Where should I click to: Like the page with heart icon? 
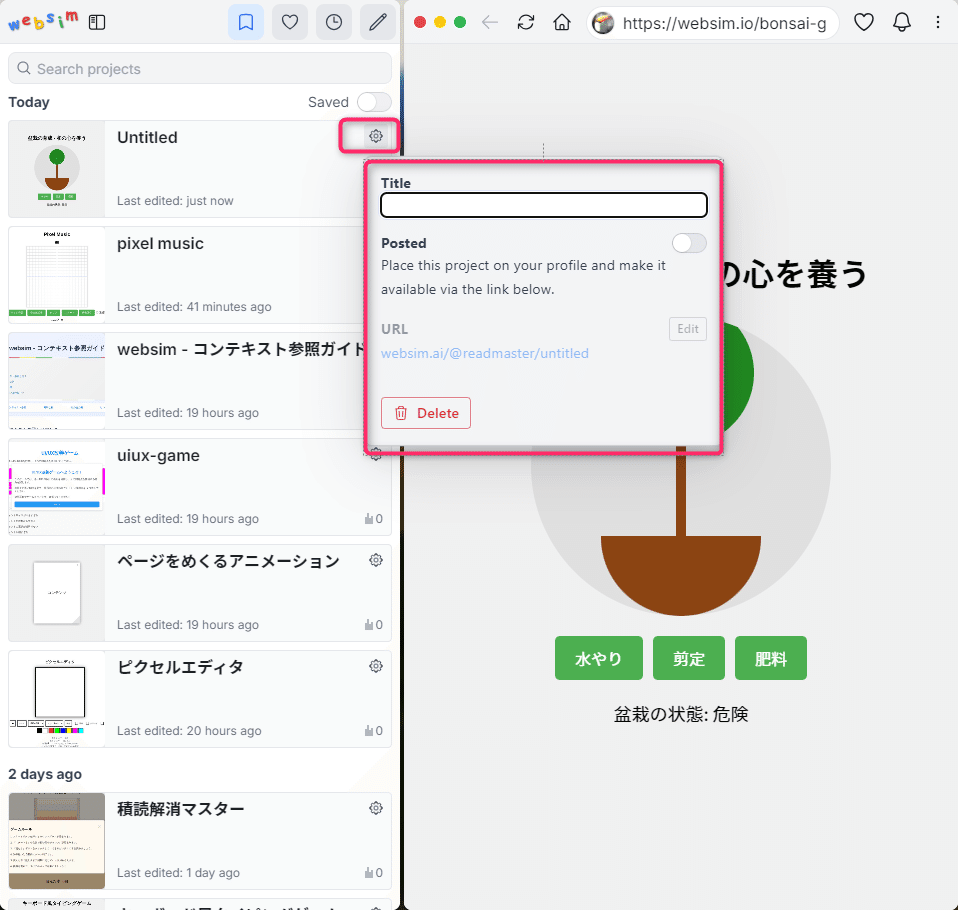click(863, 23)
